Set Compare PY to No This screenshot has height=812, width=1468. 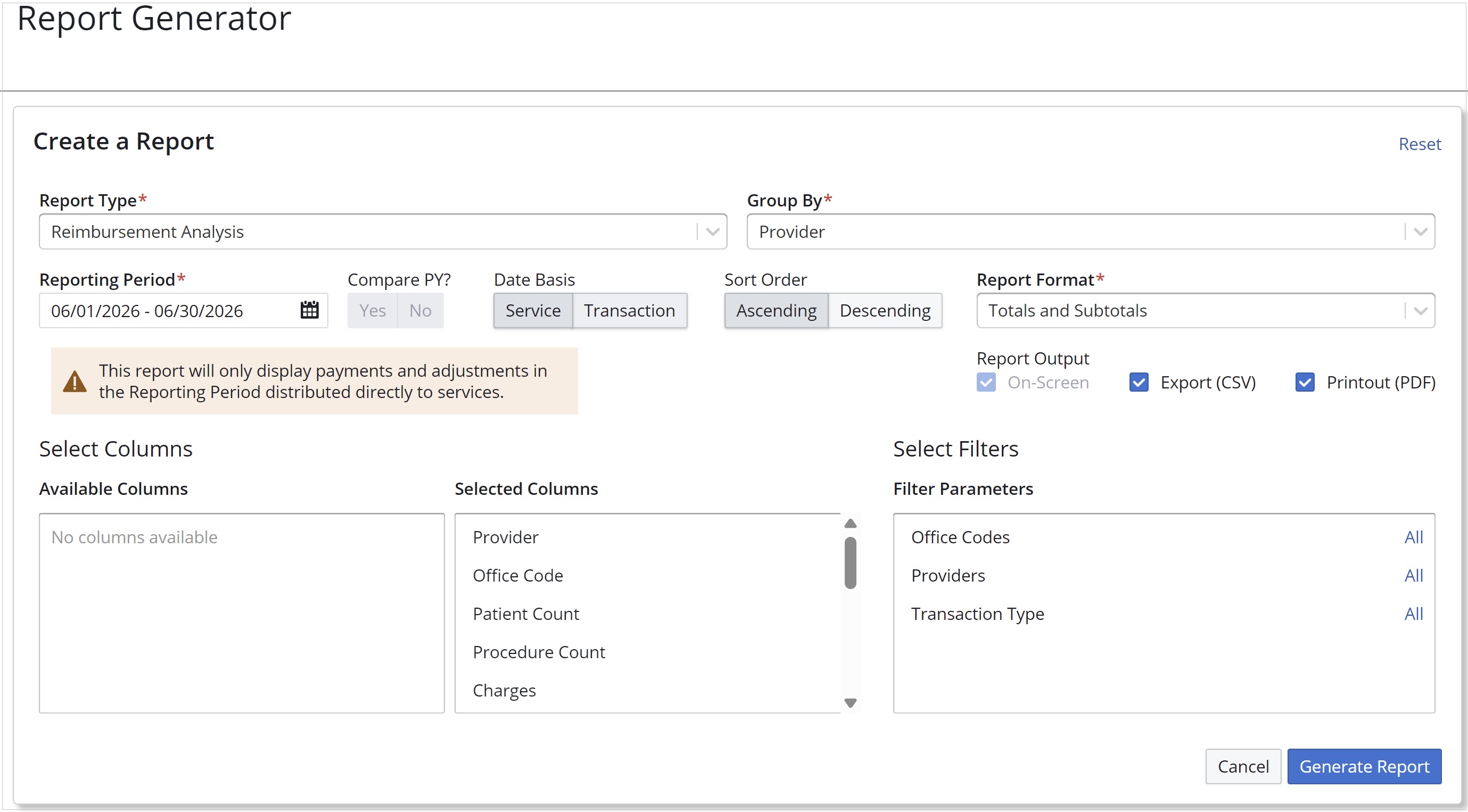point(420,311)
